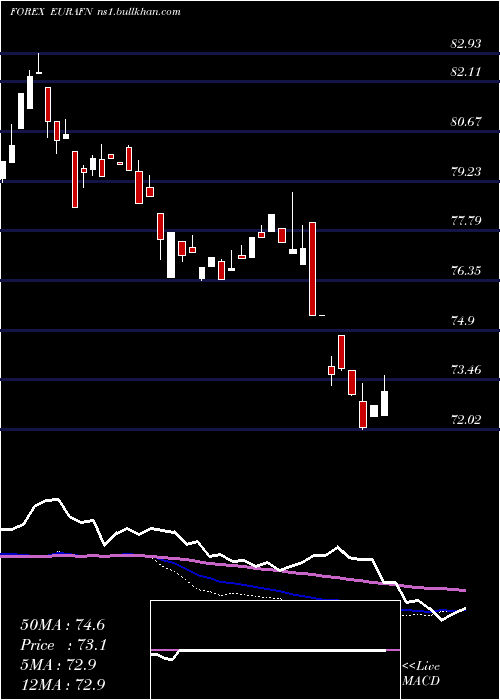The height and width of the screenshot is (700, 500).
Task: Select the 77.79 price level label
Action: click(x=466, y=221)
